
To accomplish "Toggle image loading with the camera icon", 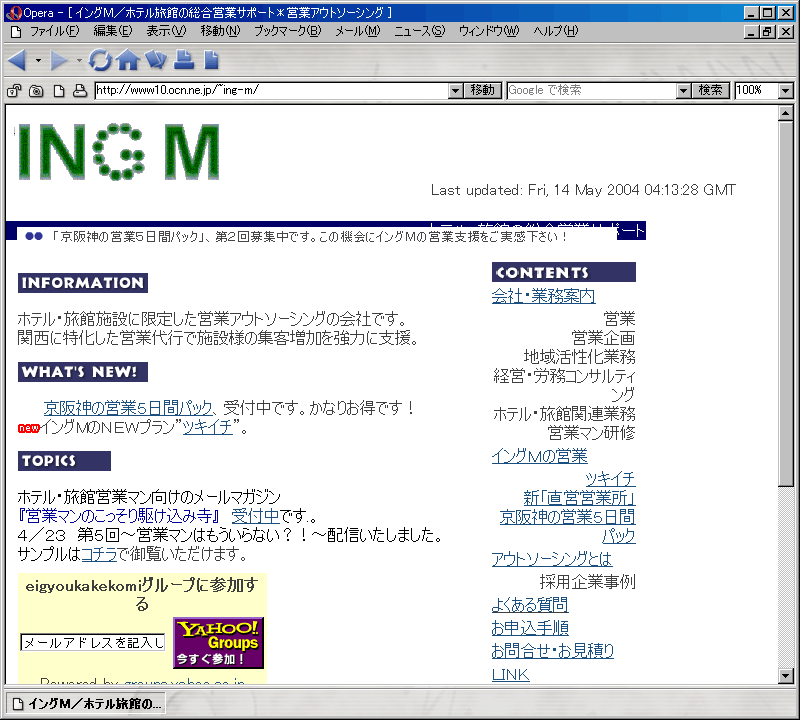I will (36, 91).
